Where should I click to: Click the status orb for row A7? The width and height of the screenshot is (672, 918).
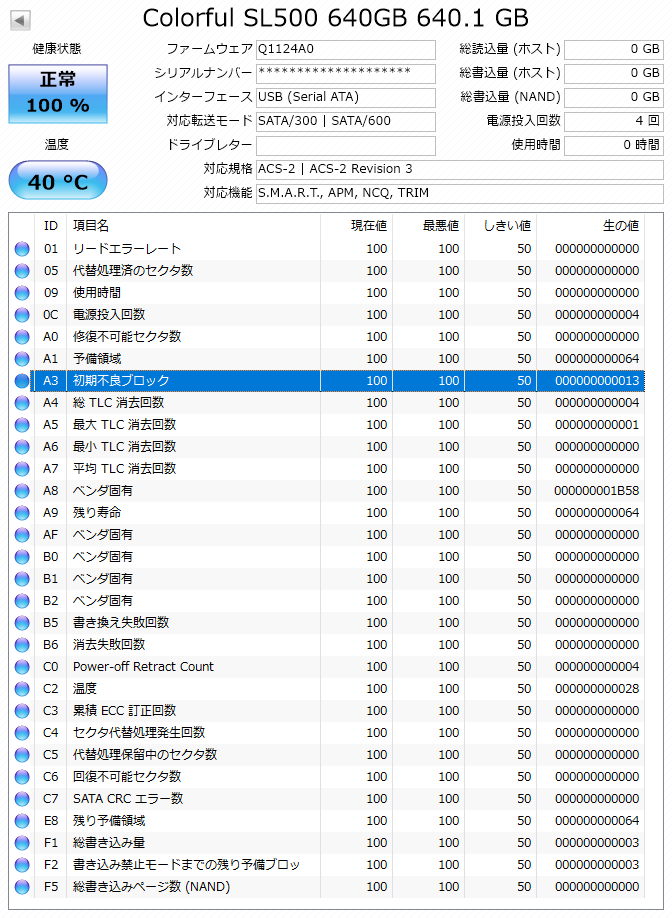click(x=22, y=469)
